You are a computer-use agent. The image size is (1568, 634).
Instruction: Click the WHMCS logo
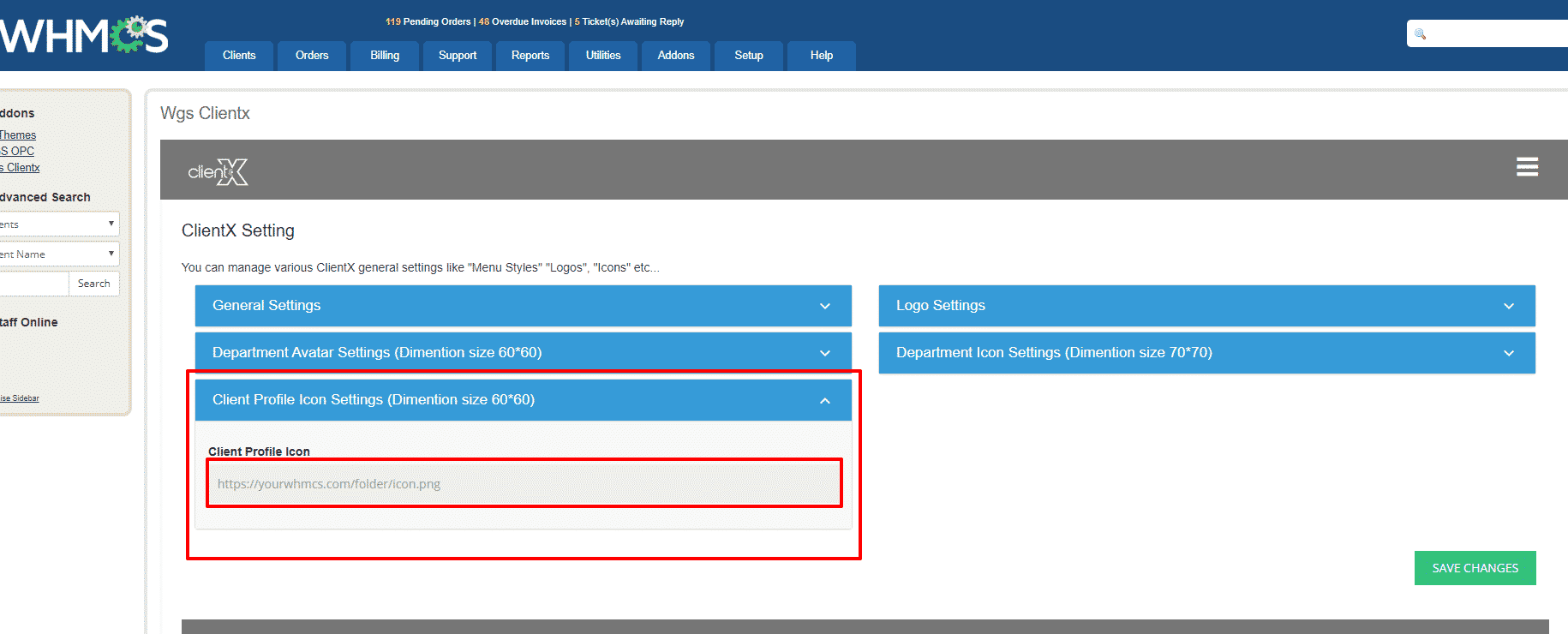point(84,35)
